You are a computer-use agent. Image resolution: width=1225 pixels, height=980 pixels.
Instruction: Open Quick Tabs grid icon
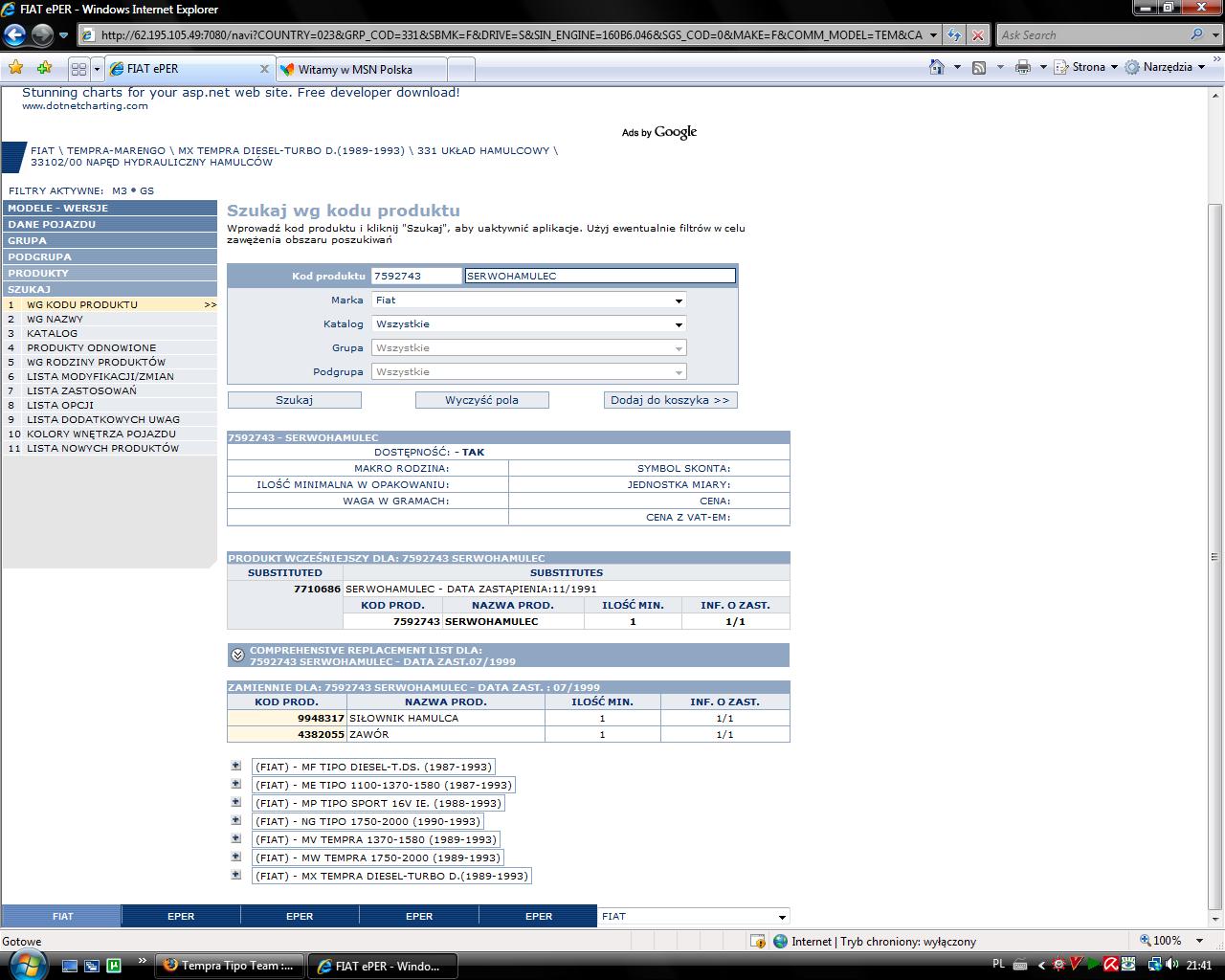click(79, 69)
